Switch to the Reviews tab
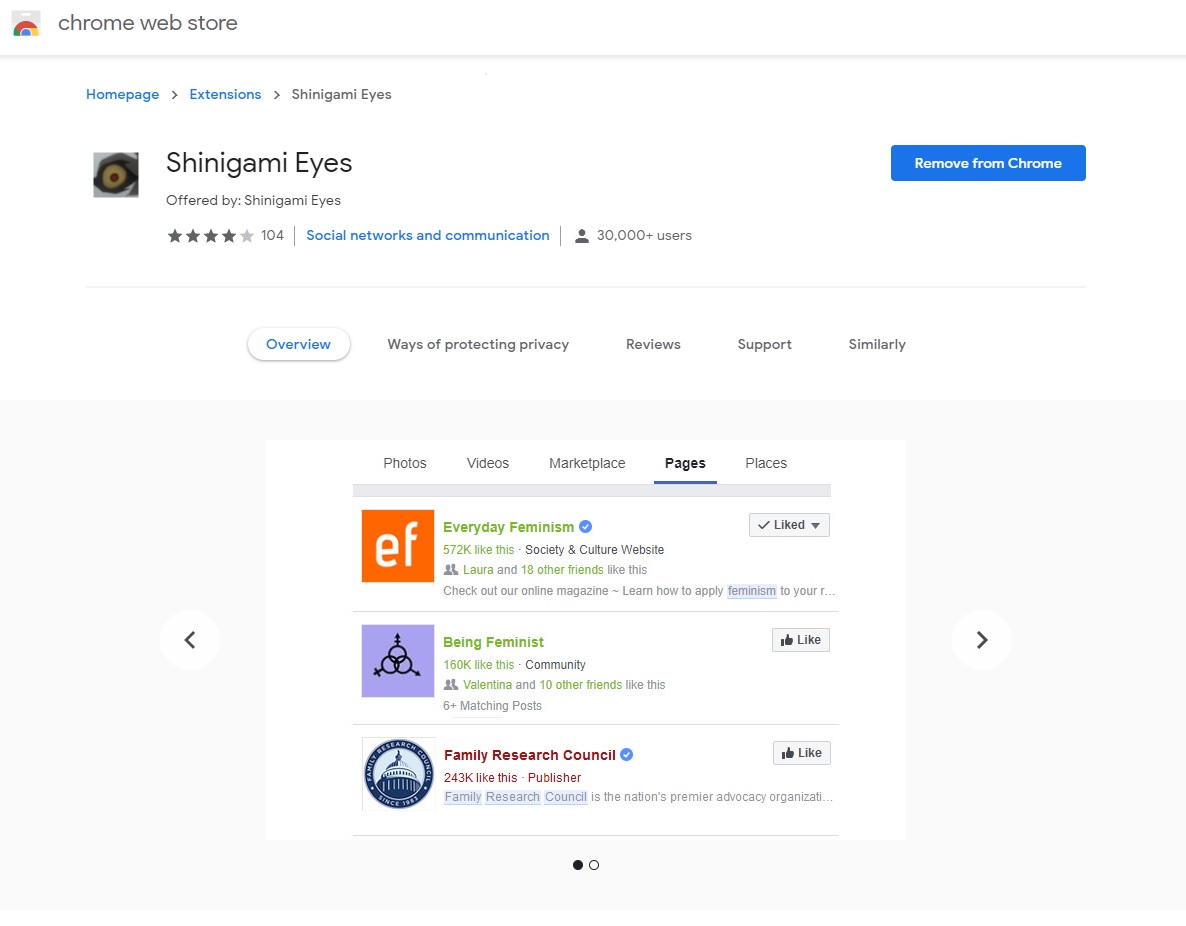This screenshot has width=1186, height=926. (x=654, y=344)
